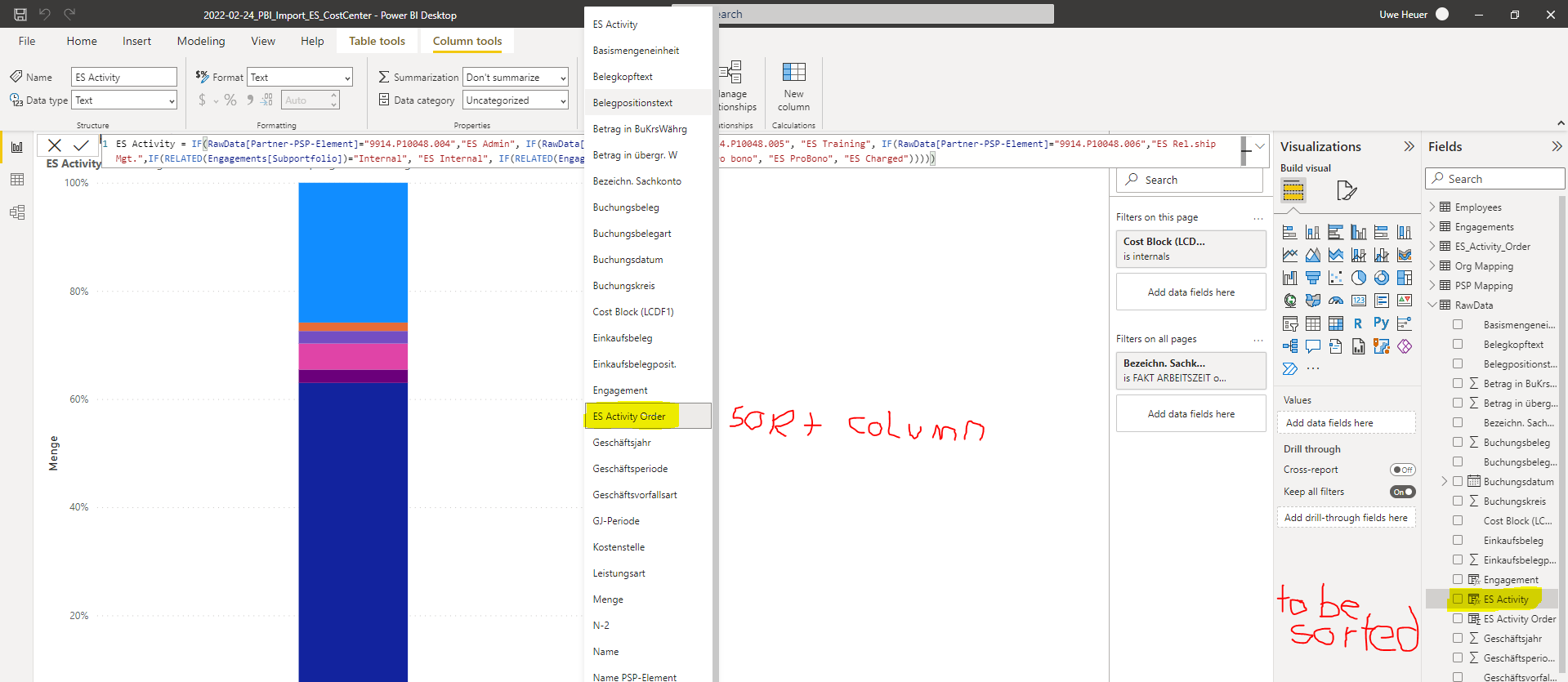Choose ES Activity Order from the list
The height and width of the screenshot is (682, 1568).
pos(629,417)
